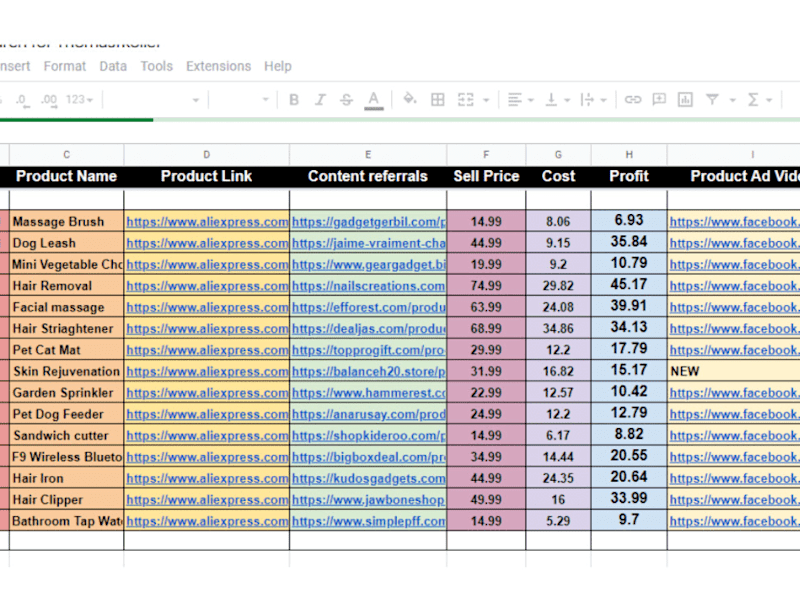The width and height of the screenshot is (800, 600).
Task: Open Hair Removal nailscreations.com referral link
Action: (x=368, y=286)
